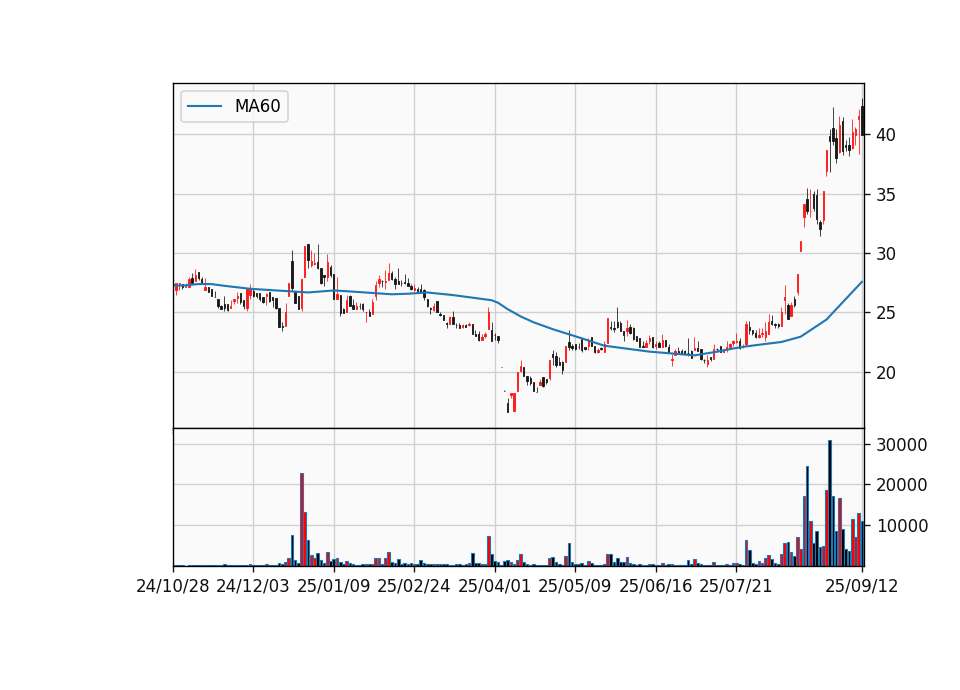Click the MA60 legend label
The height and width of the screenshot is (690, 960).
(257, 106)
